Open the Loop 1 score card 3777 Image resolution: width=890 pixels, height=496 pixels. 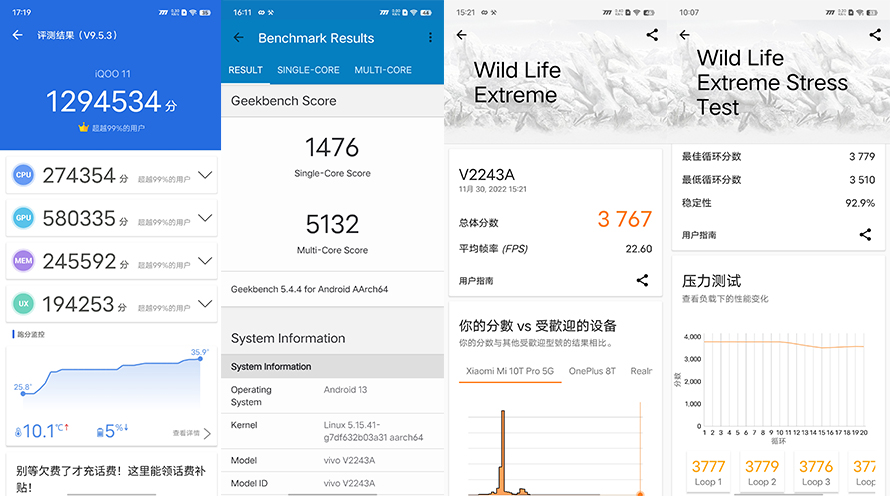point(708,472)
